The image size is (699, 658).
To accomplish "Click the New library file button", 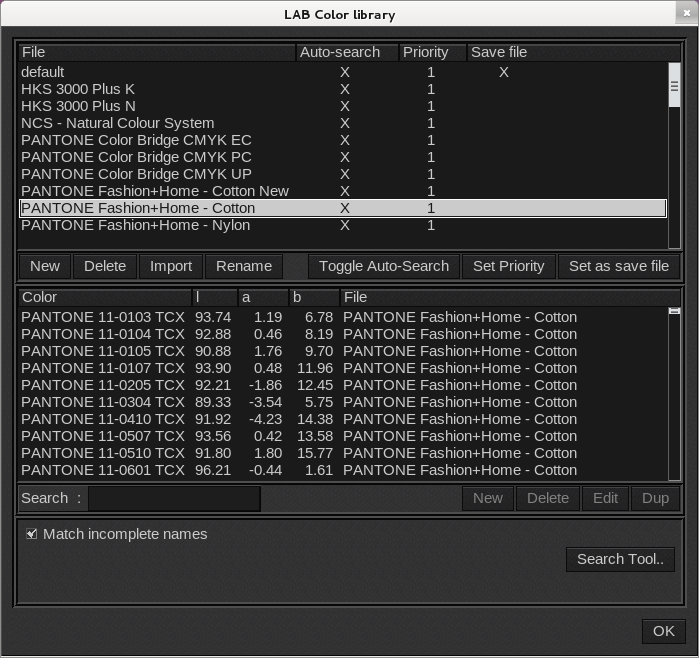I will 45,266.
